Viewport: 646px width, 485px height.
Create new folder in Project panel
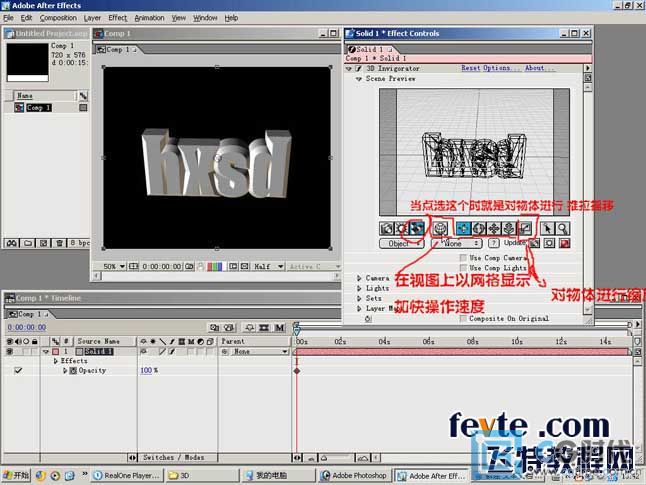tap(28, 243)
